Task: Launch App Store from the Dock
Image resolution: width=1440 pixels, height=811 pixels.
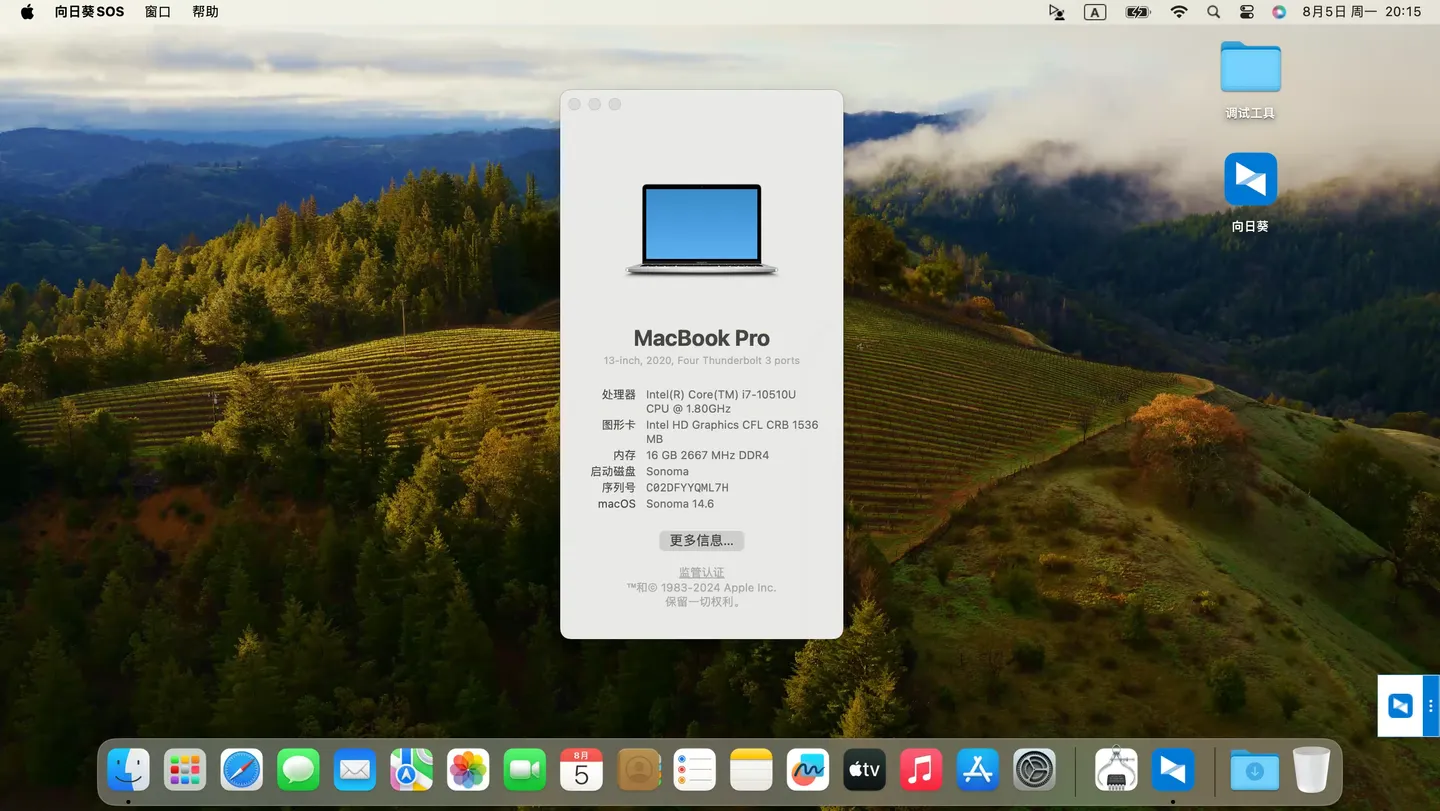Action: point(977,770)
